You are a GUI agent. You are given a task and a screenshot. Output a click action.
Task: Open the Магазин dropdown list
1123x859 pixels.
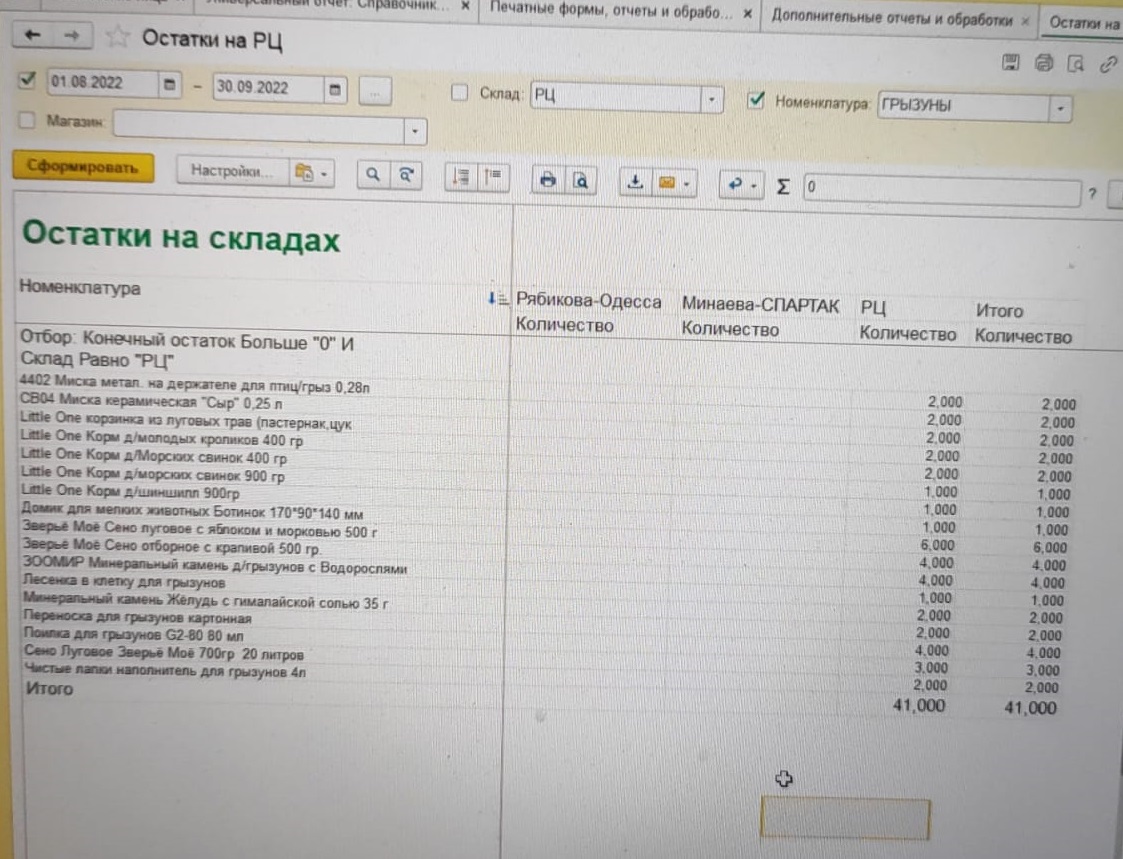(414, 131)
